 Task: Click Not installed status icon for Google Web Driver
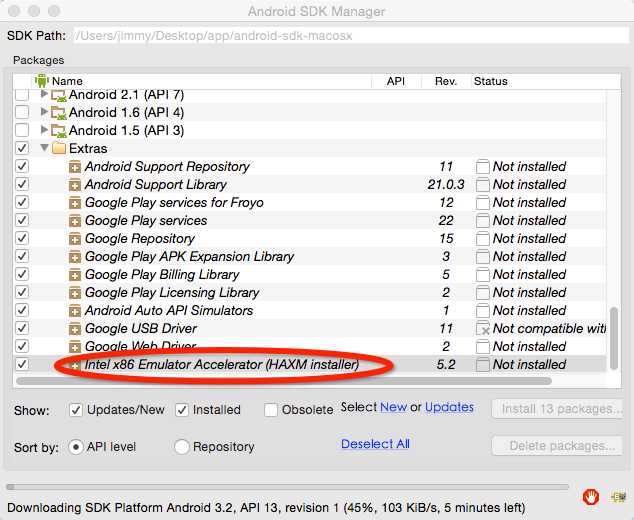[x=482, y=347]
